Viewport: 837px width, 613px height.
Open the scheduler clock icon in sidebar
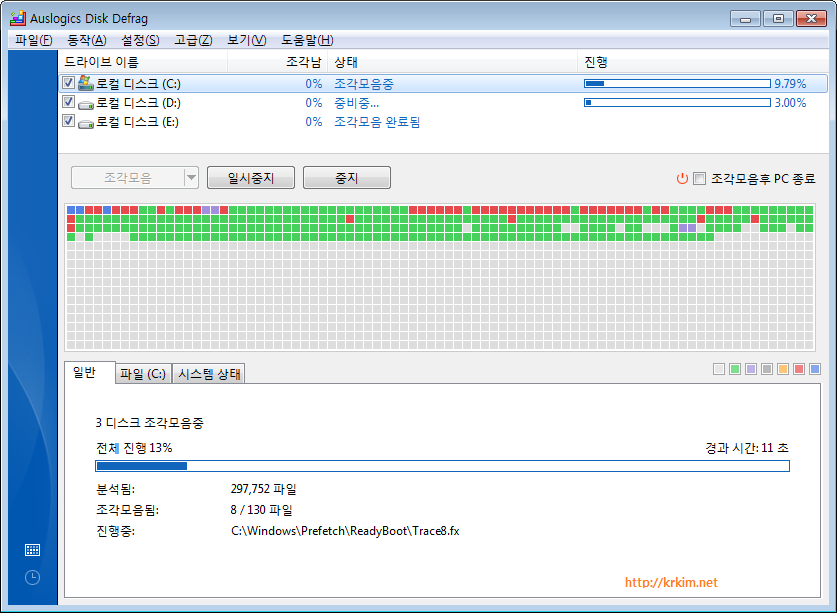(x=33, y=577)
